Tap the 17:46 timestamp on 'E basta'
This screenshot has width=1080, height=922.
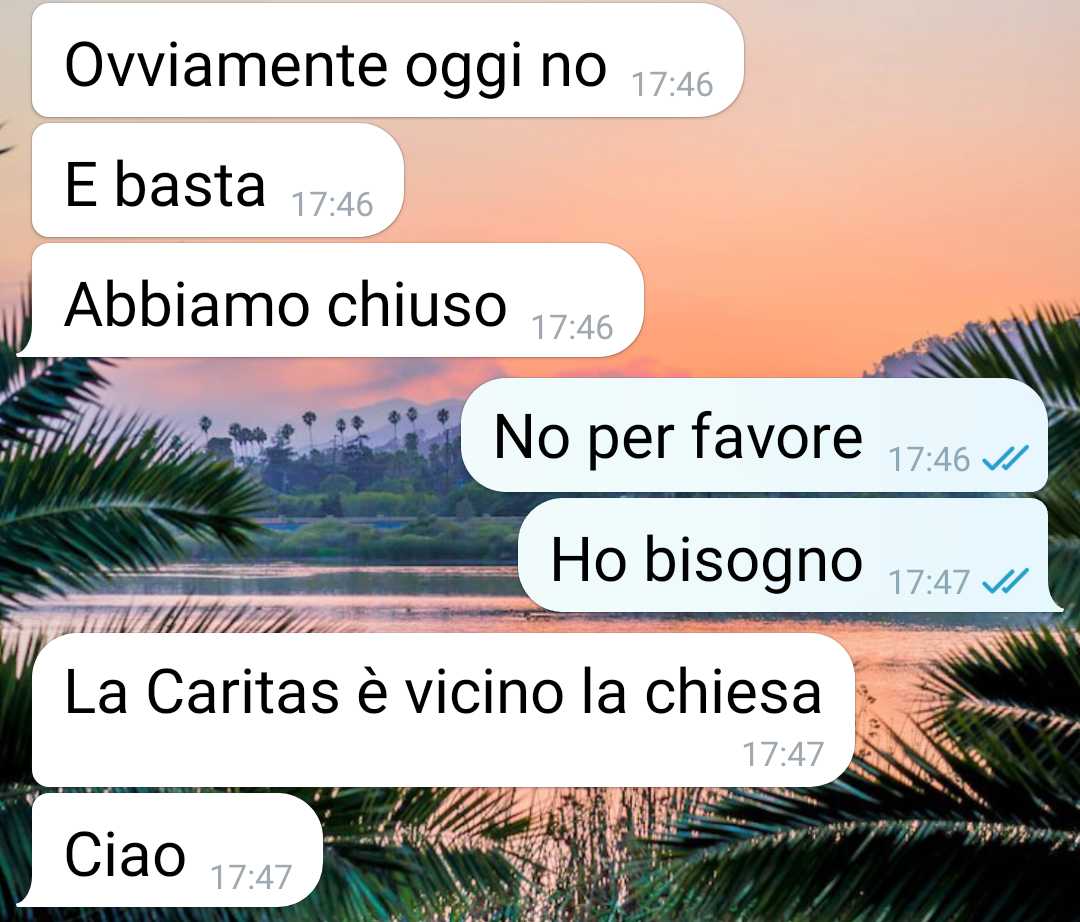(x=332, y=205)
